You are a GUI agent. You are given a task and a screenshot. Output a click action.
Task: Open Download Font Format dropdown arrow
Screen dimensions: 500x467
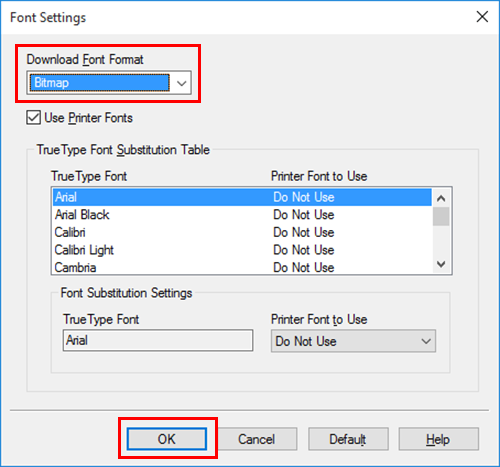[181, 83]
